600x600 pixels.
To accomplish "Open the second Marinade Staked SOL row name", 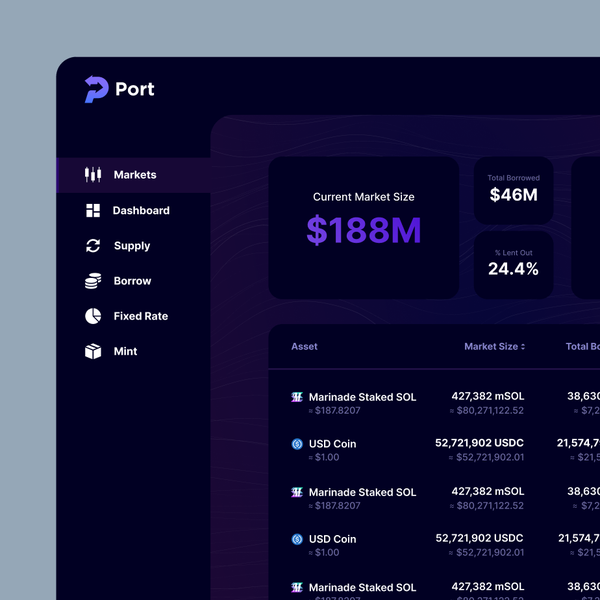I will coord(362,492).
